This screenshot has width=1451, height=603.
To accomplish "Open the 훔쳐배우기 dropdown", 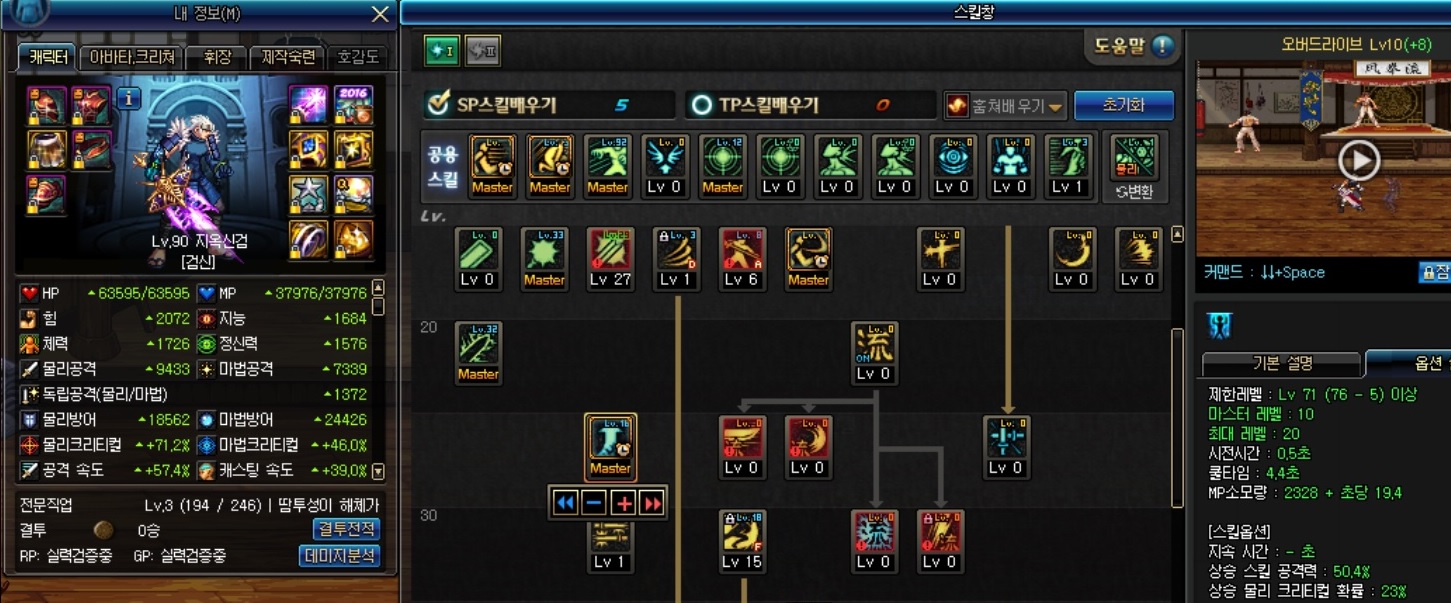I will click(1005, 105).
